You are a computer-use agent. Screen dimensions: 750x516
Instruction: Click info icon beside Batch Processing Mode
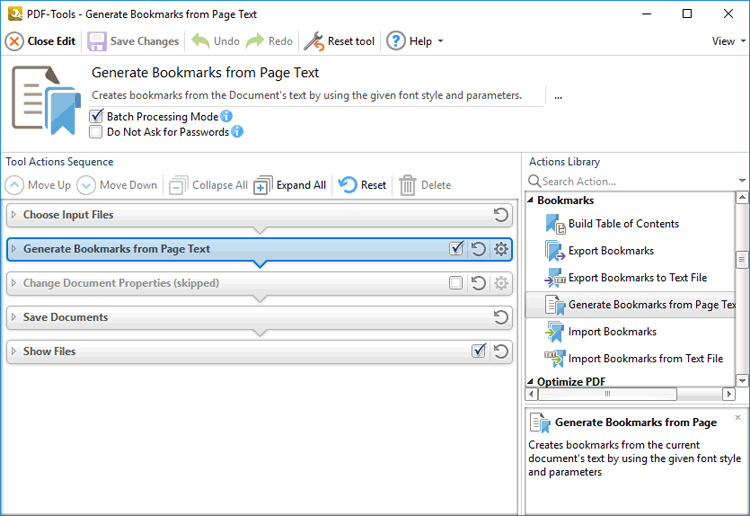(226, 116)
